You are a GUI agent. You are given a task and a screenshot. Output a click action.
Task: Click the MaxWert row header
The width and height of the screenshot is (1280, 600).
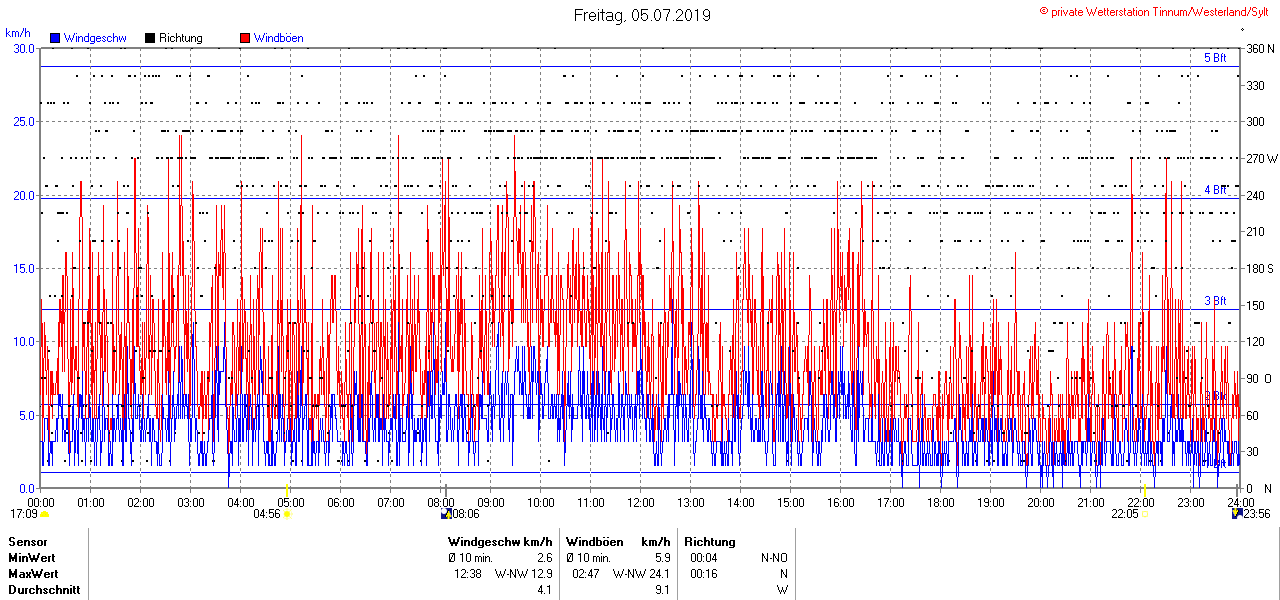33,574
